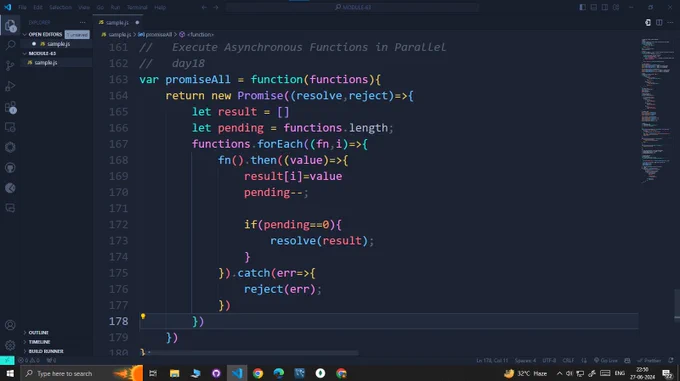680x381 pixels.
Task: Open the editor More Actions ellipsis
Action: click(x=670, y=23)
